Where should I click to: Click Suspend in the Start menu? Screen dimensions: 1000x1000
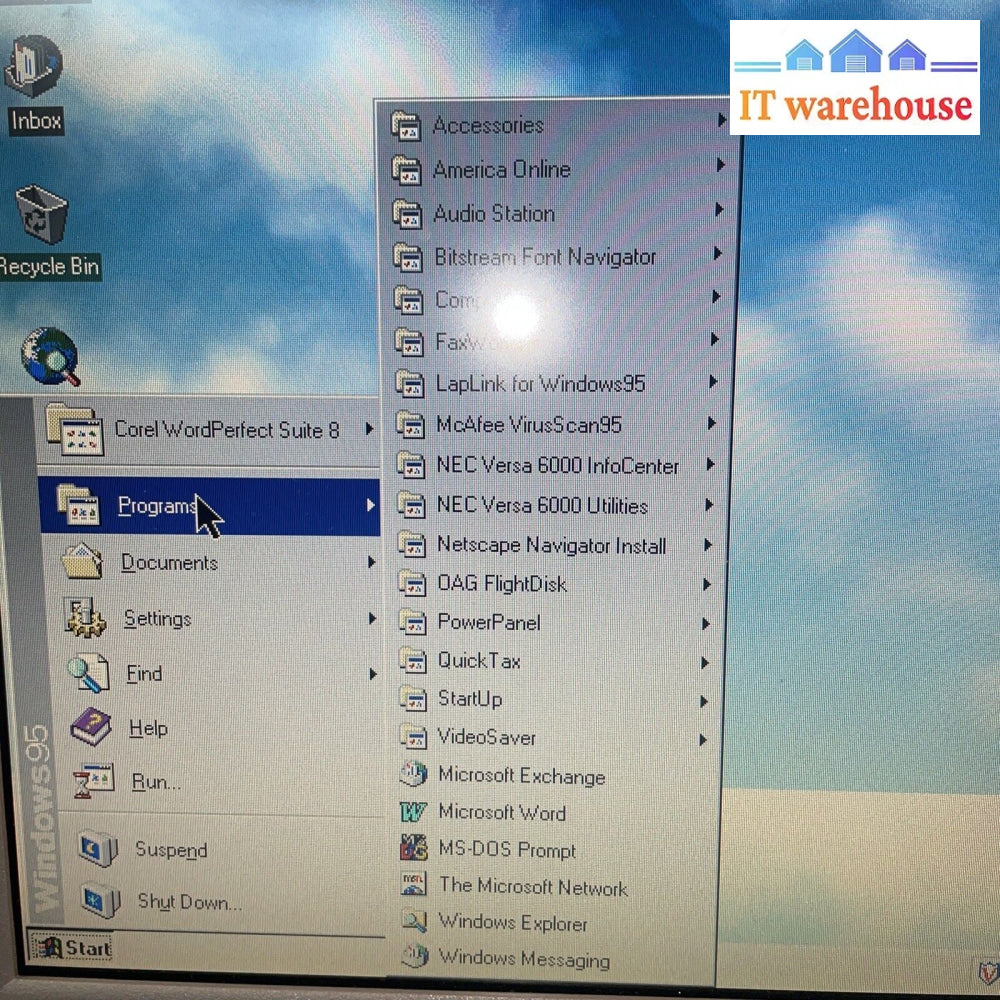point(171,850)
